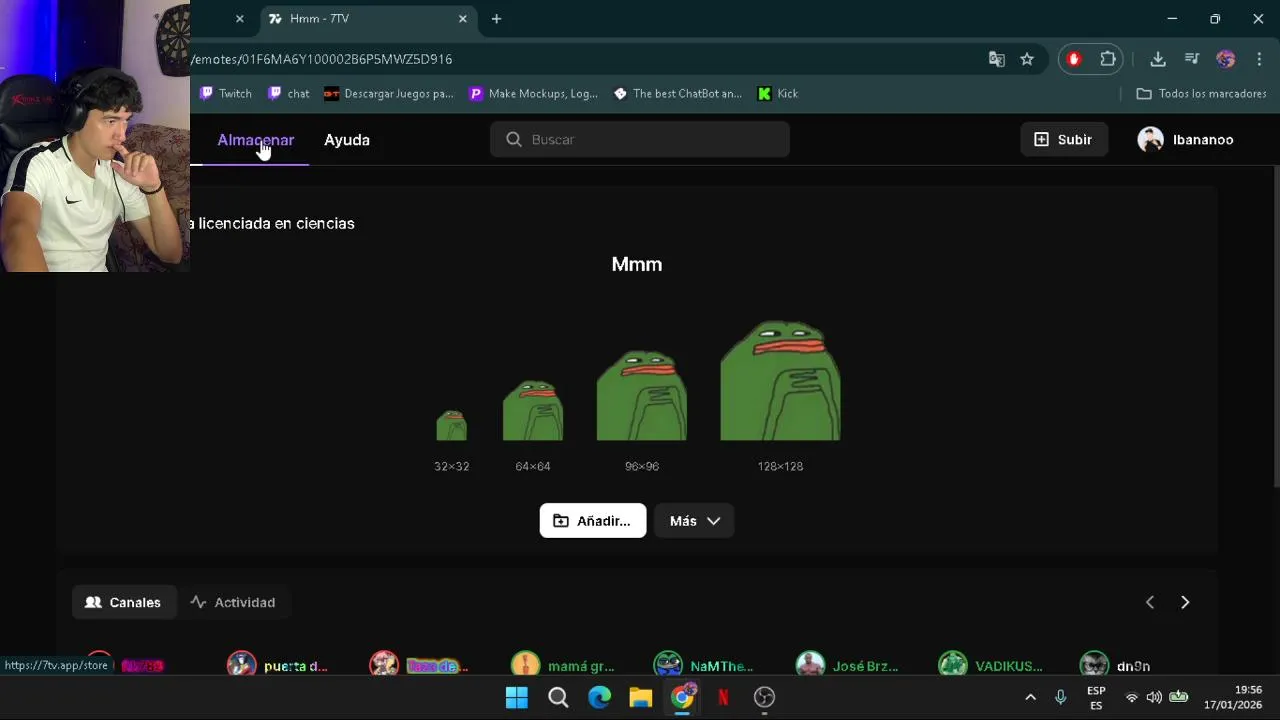1280x720 pixels.
Task: Open the mamá gr... channel
Action: [563, 665]
